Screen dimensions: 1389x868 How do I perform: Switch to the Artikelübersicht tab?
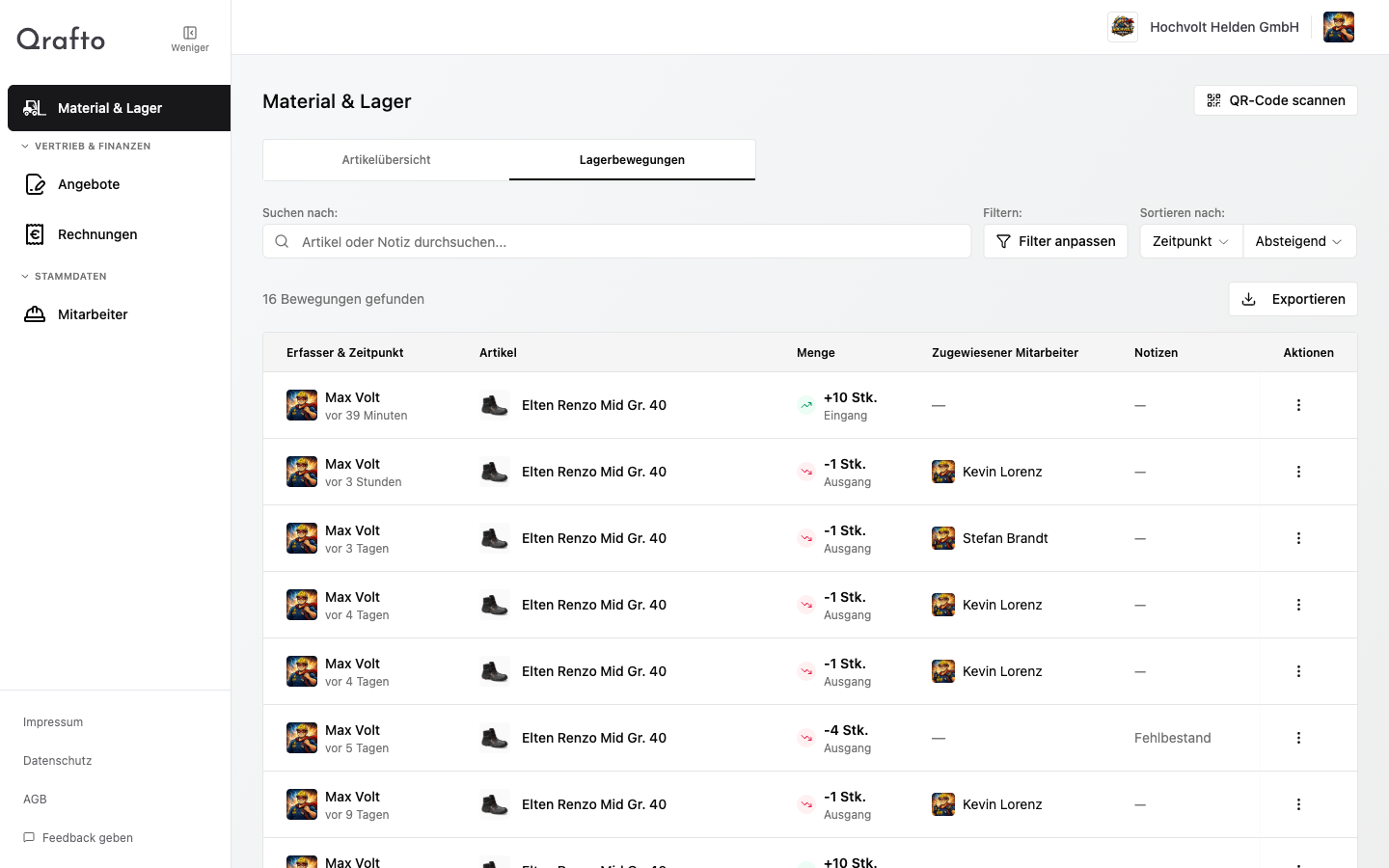386,160
